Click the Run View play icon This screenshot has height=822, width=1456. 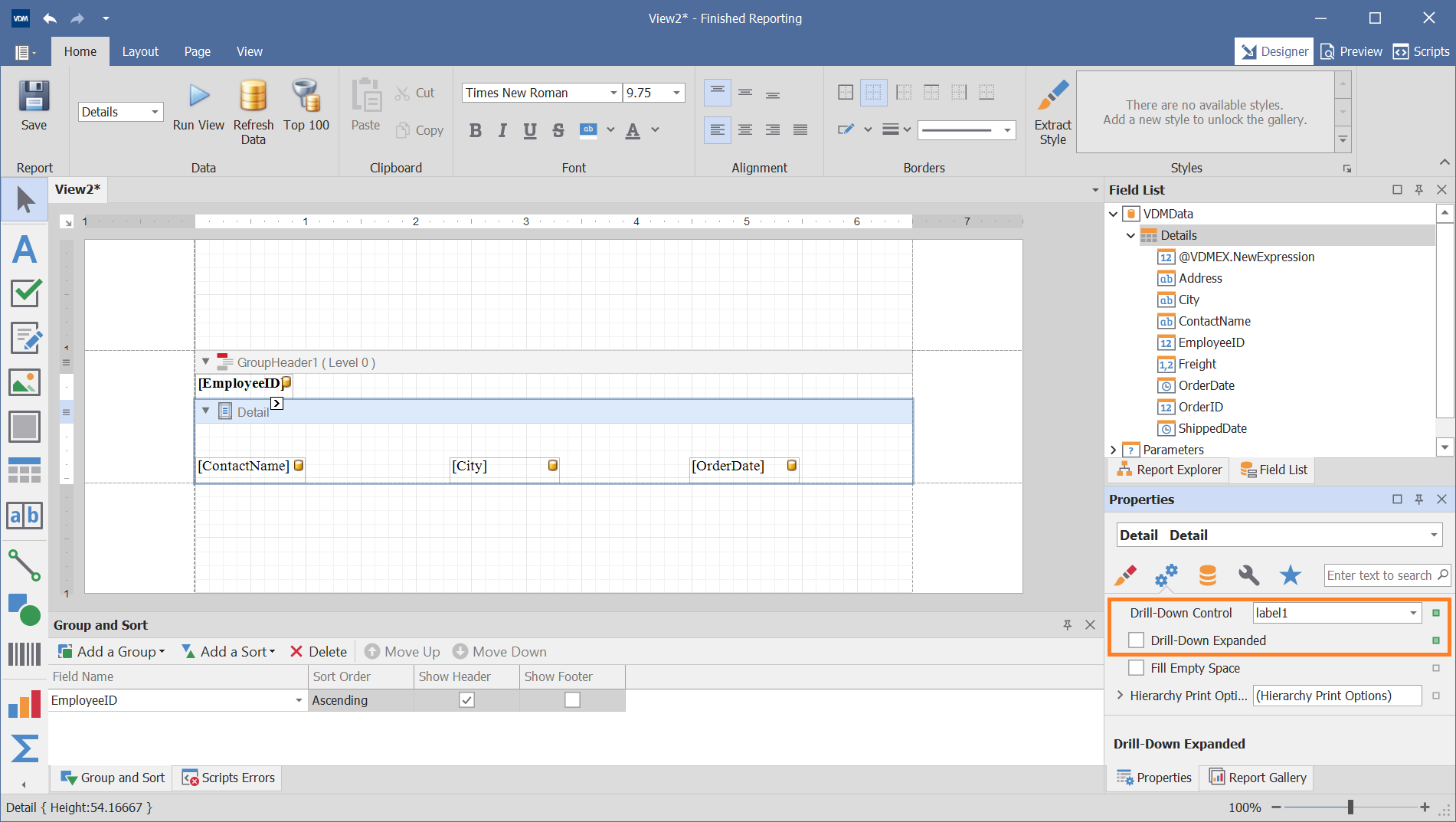click(x=199, y=96)
